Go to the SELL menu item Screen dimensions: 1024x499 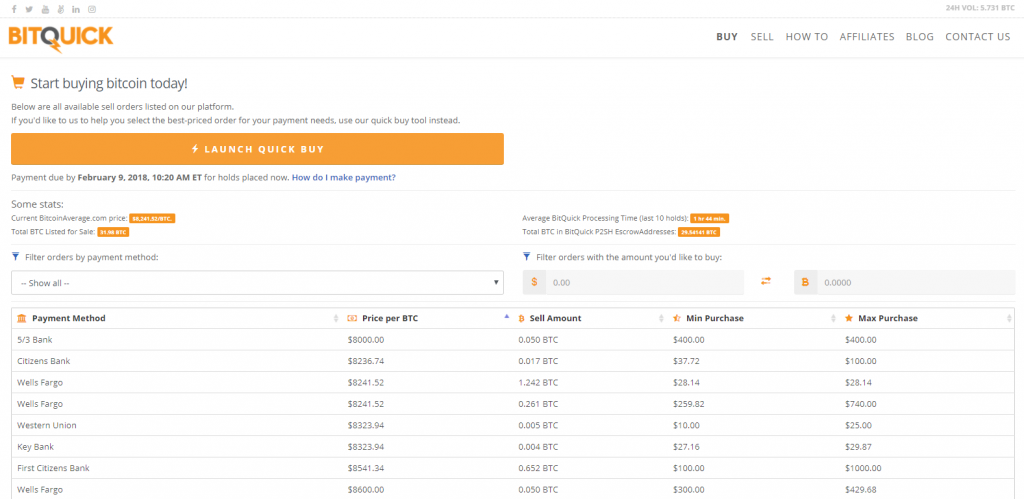762,37
